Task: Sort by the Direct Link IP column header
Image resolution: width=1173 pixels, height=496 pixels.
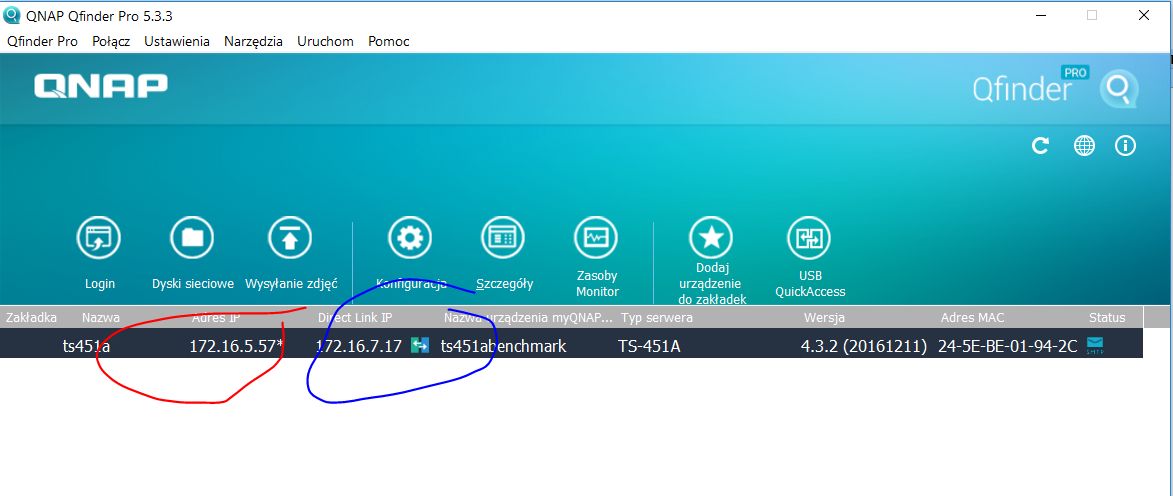Action: 355,317
